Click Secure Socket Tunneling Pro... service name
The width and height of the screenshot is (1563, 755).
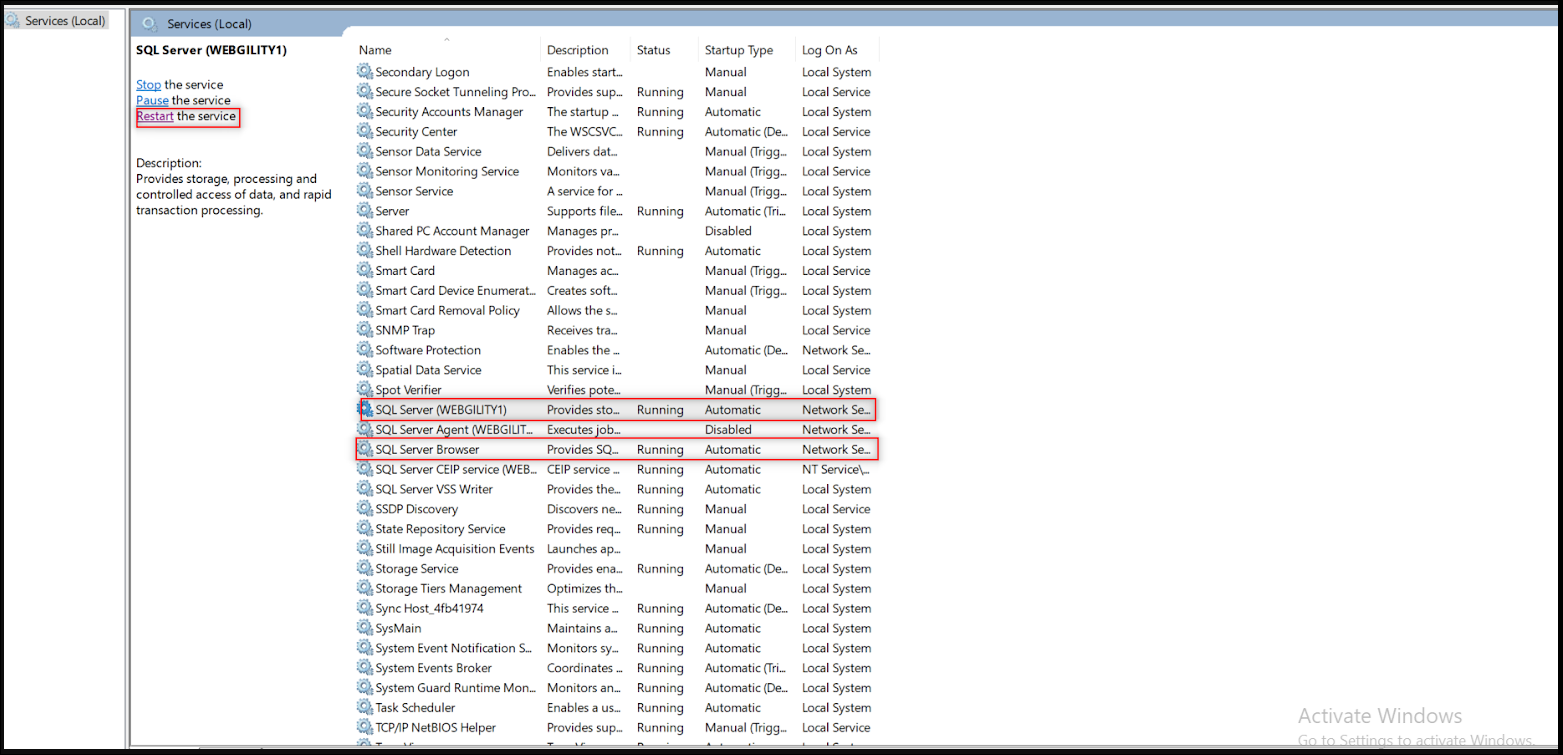point(455,92)
